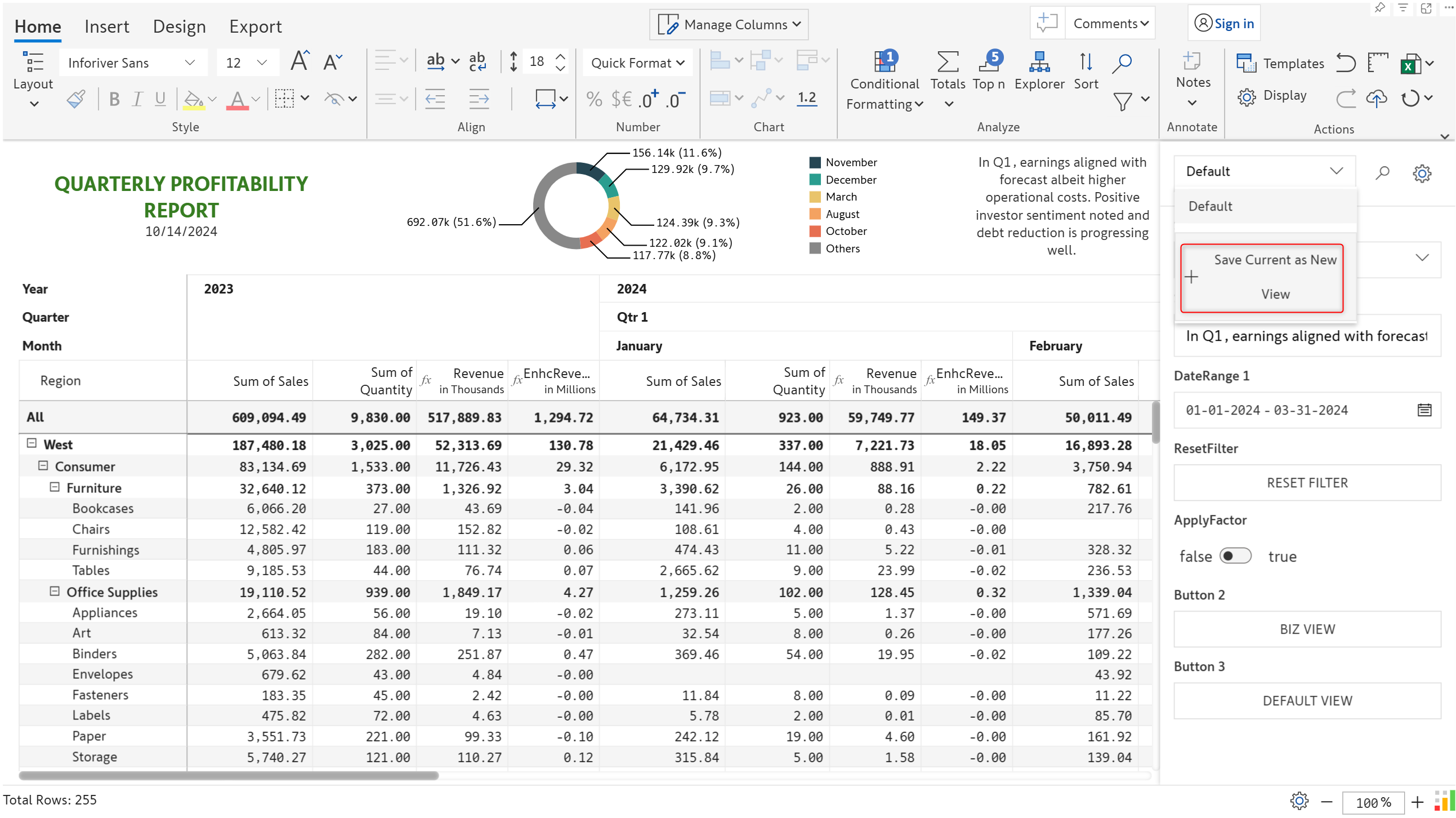
Task: Switch to the Export tab
Action: 255,26
